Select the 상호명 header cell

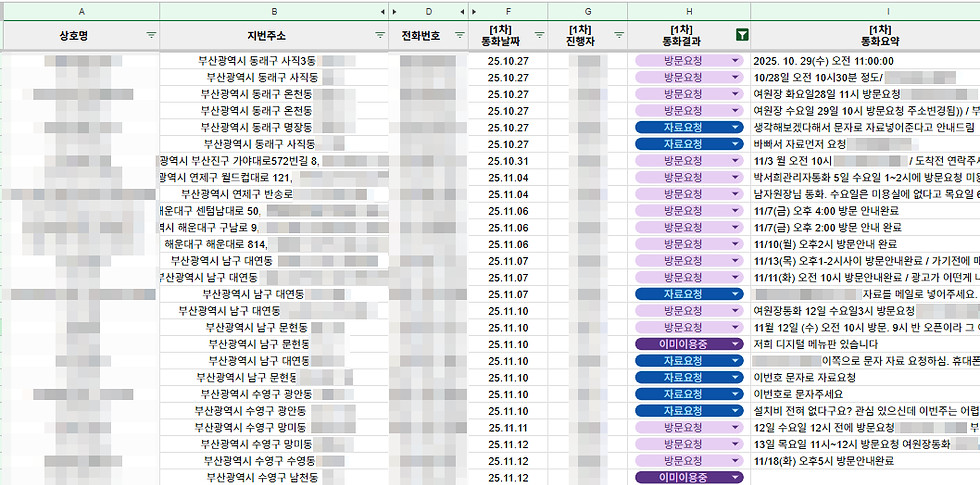(x=82, y=36)
